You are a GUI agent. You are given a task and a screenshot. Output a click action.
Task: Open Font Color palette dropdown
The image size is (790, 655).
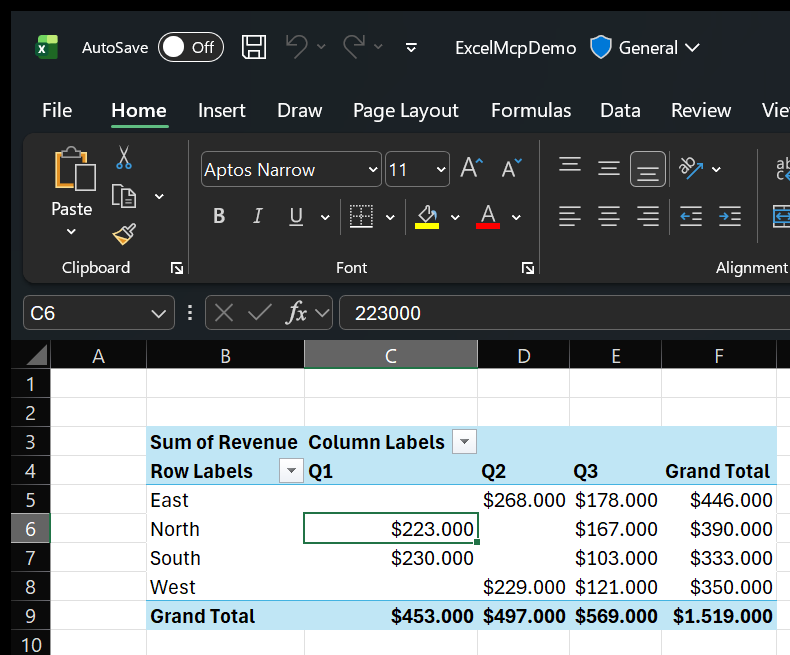[516, 217]
